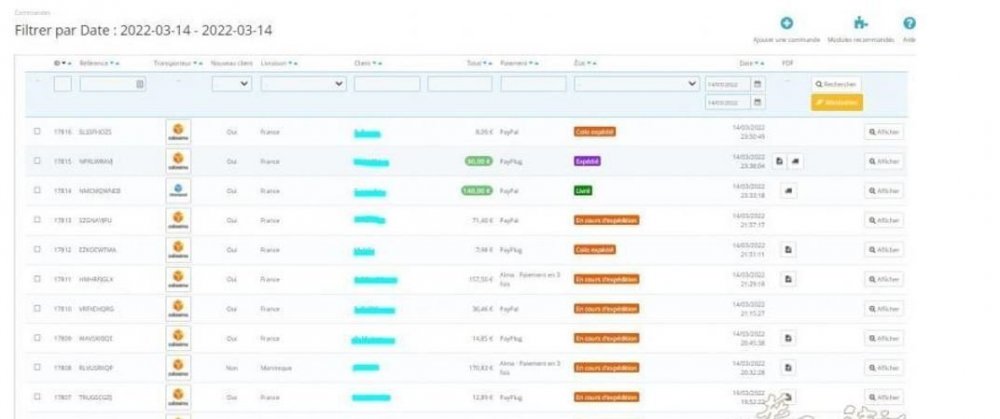
Task: Tick the checkbox for order 17813
Action: point(37,220)
